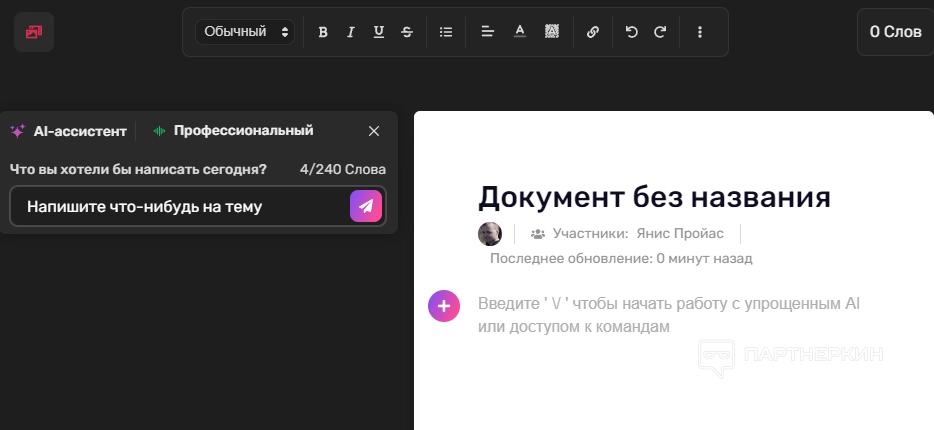Close the AI assistant panel
Screen dimensions: 934x430
click(x=374, y=131)
